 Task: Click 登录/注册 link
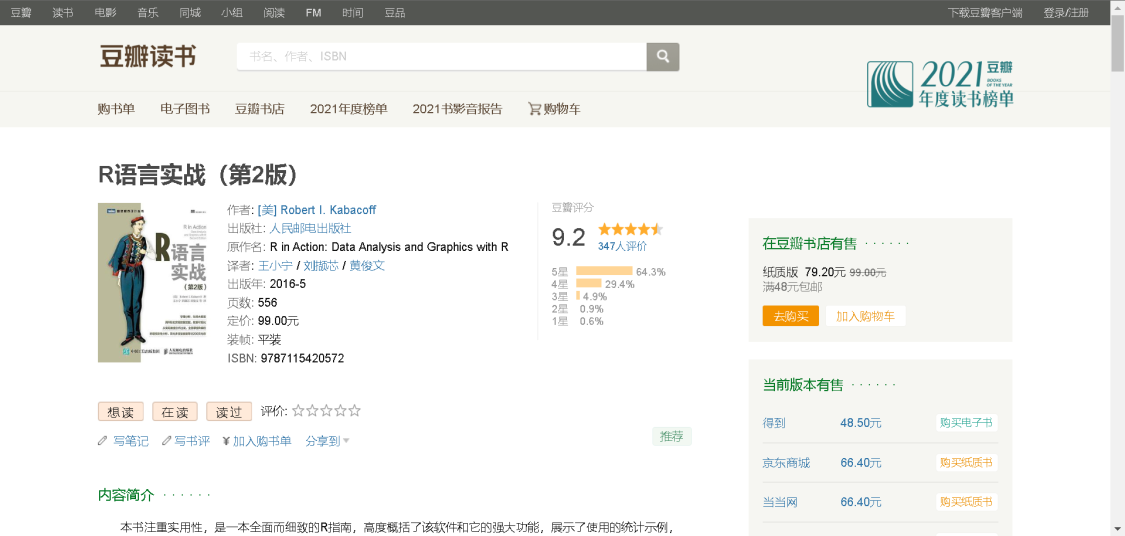click(1066, 13)
